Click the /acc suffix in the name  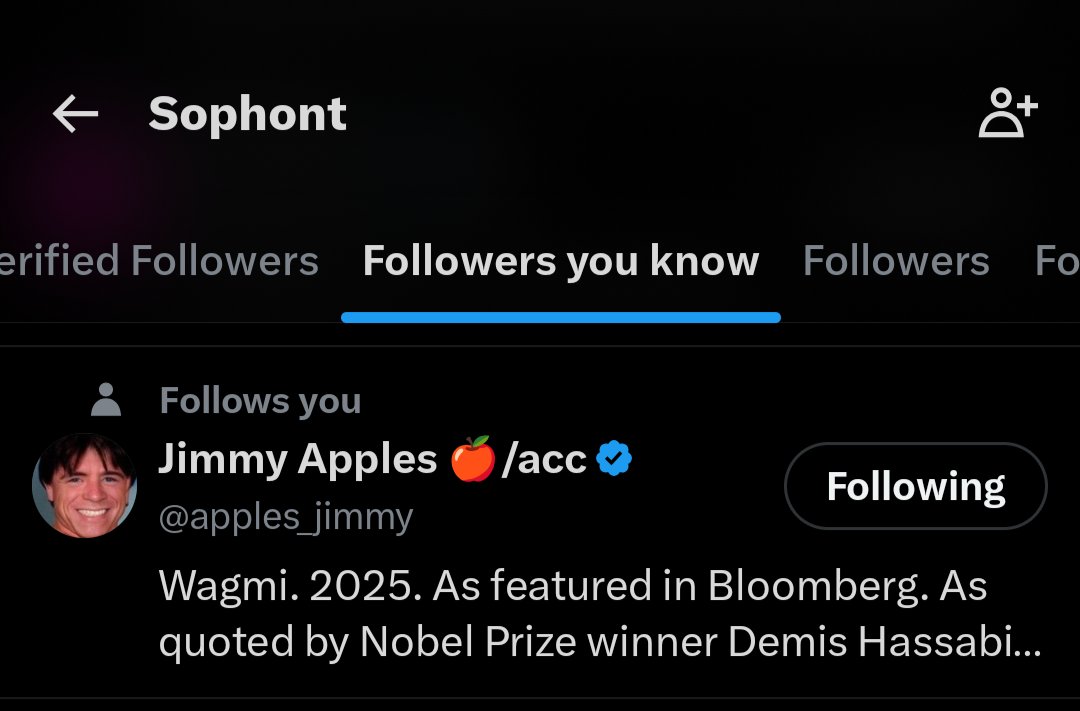tap(544, 460)
